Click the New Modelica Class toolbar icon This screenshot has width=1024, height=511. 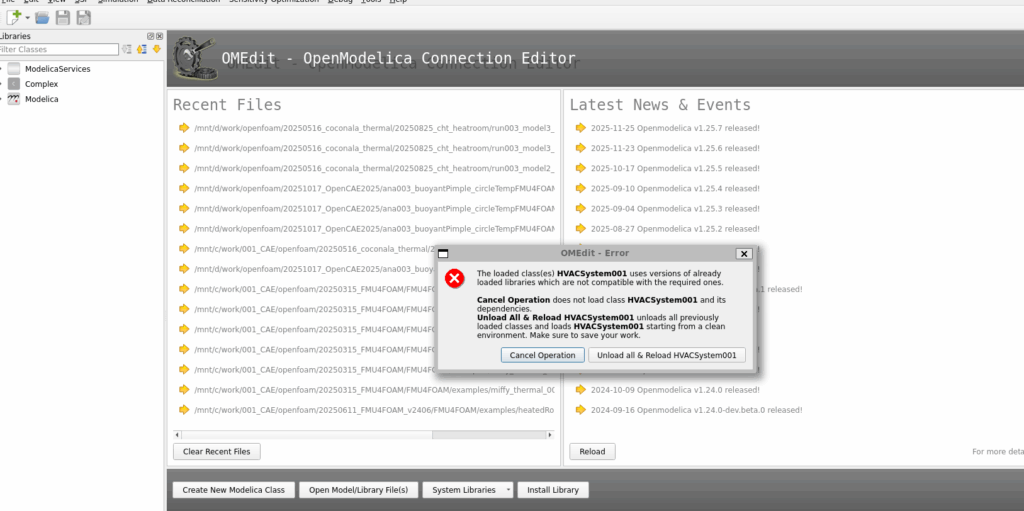[x=12, y=18]
